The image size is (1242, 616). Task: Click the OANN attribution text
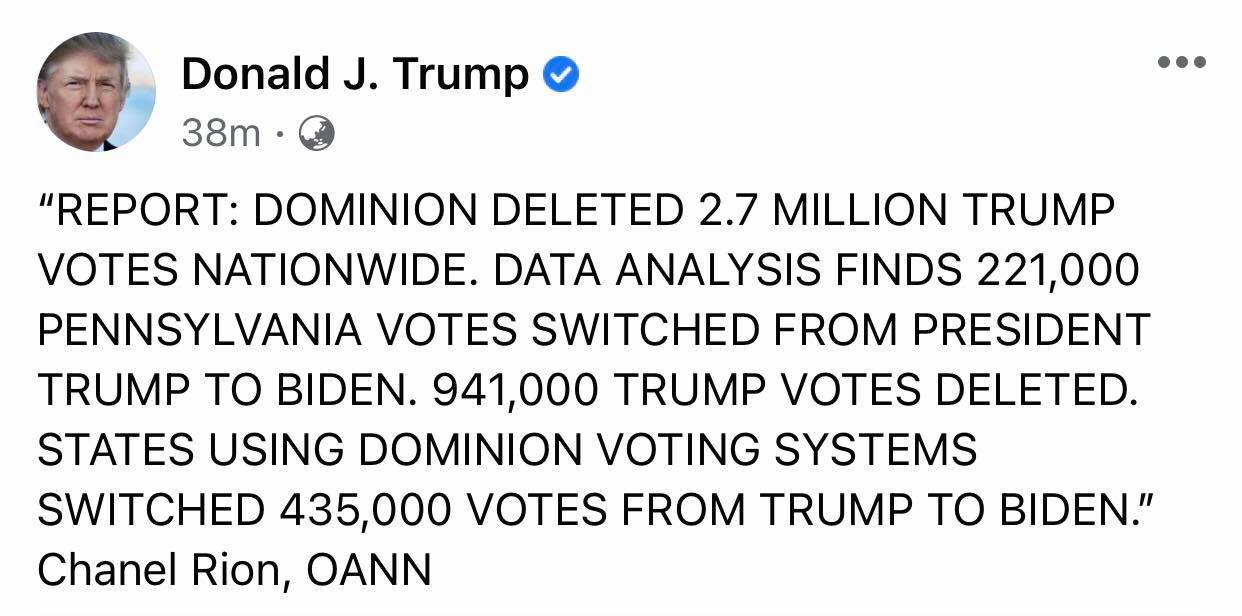(368, 569)
